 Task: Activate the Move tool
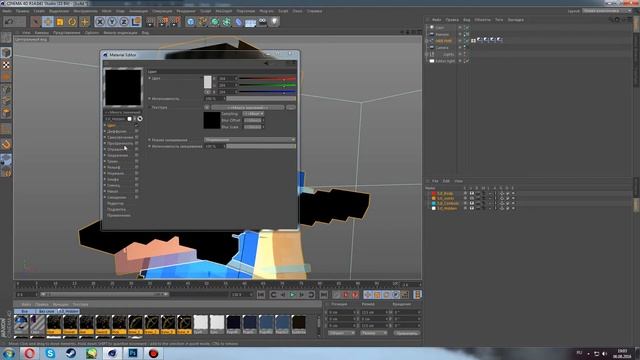[48, 21]
